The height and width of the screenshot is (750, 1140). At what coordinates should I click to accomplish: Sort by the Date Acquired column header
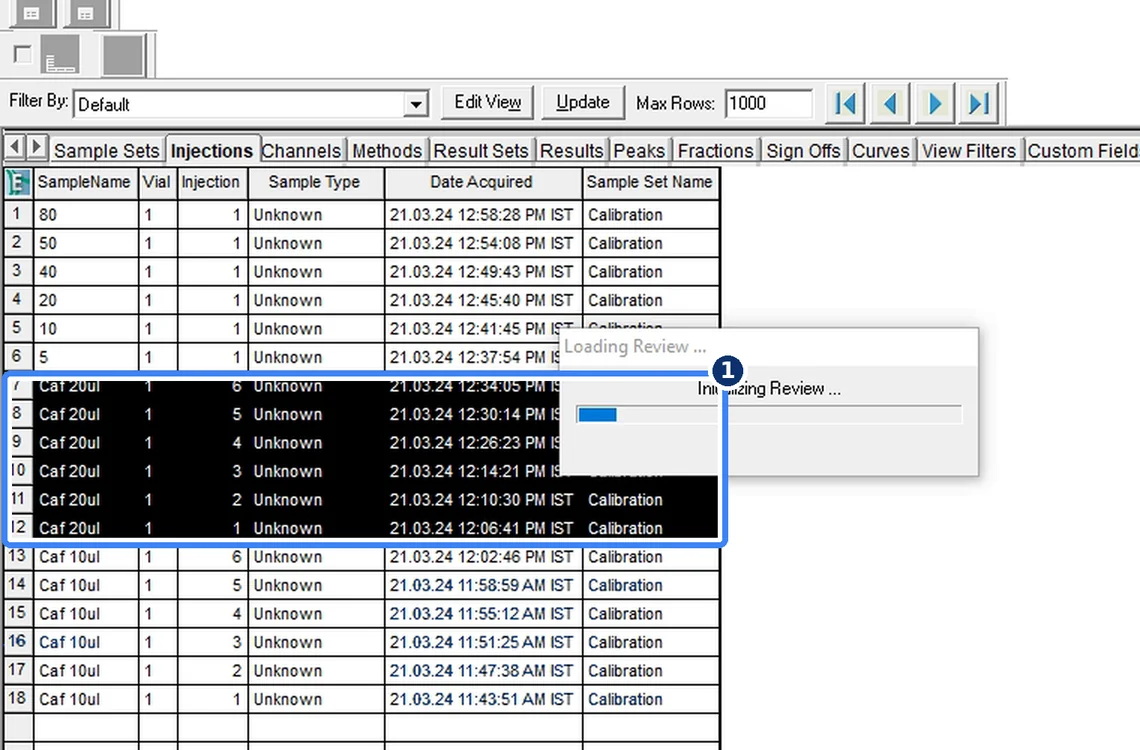click(481, 182)
